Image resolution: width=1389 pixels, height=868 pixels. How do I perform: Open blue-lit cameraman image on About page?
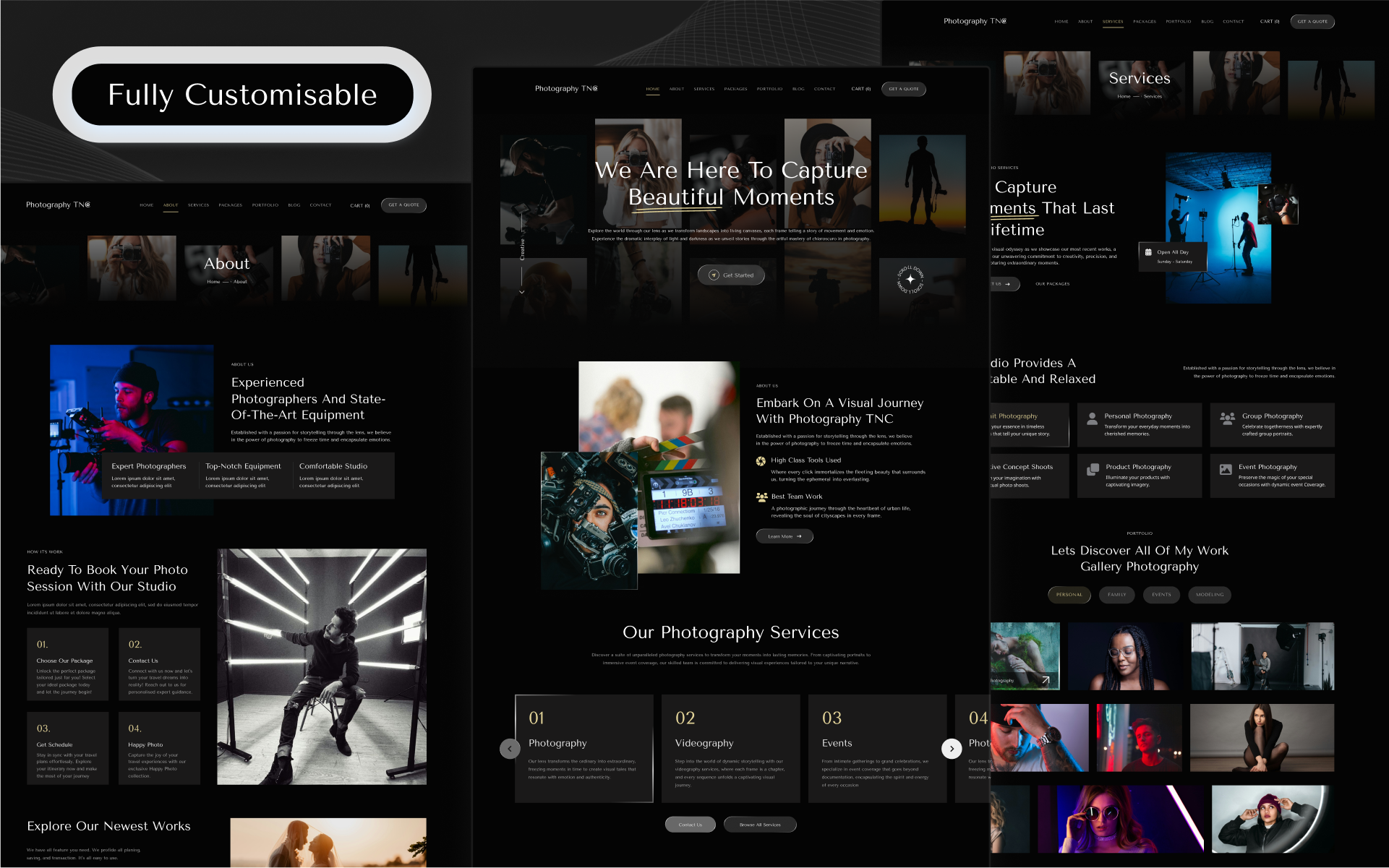(132, 430)
